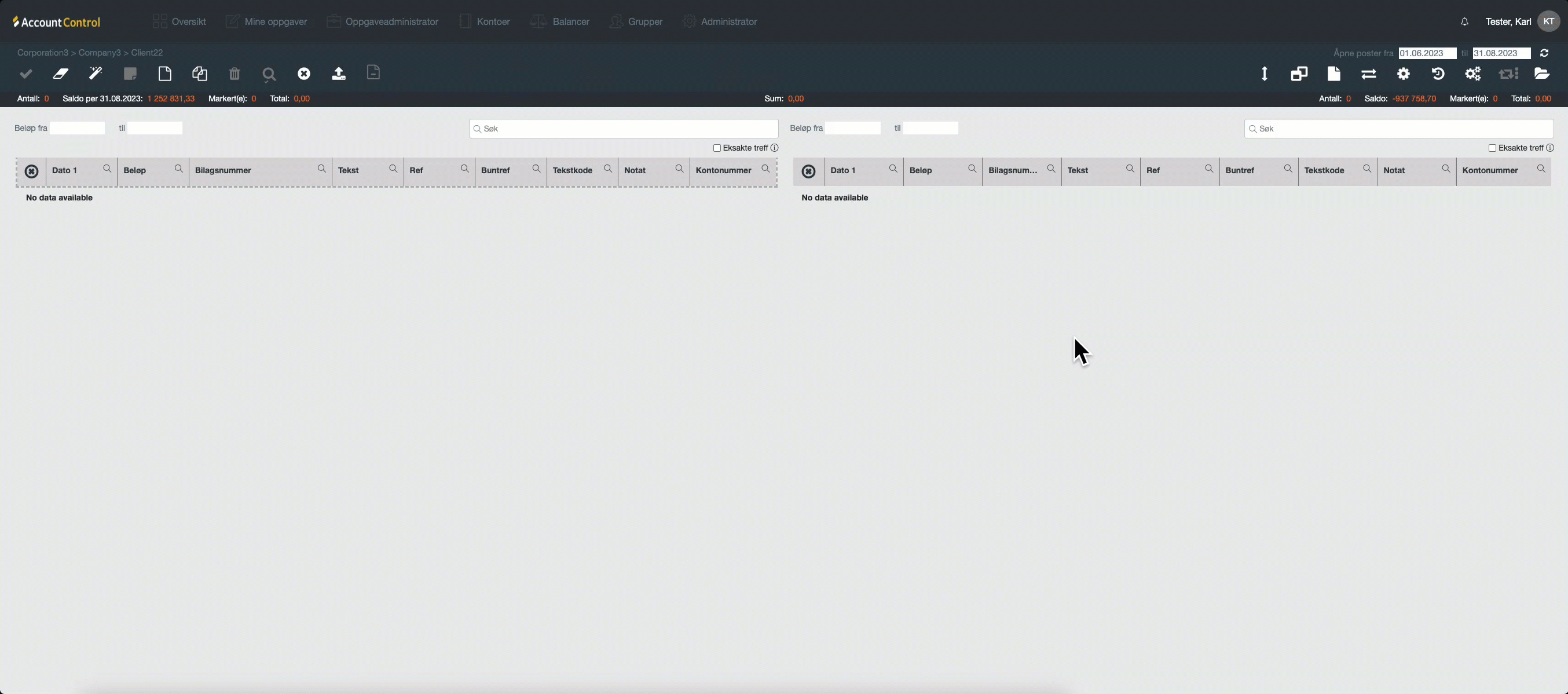Click the magic wand auto-match icon

coord(96,74)
